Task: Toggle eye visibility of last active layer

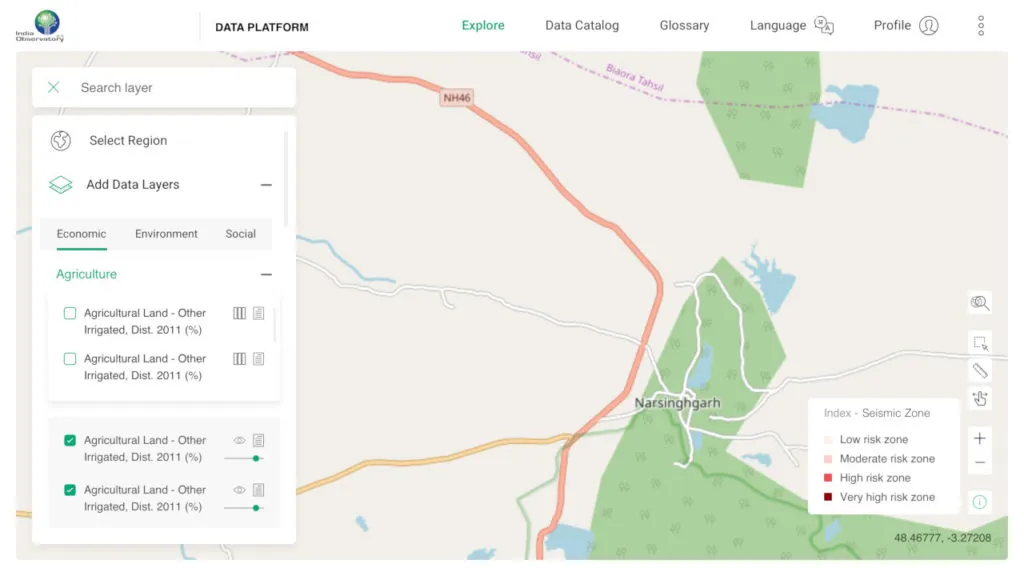Action: [x=240, y=490]
